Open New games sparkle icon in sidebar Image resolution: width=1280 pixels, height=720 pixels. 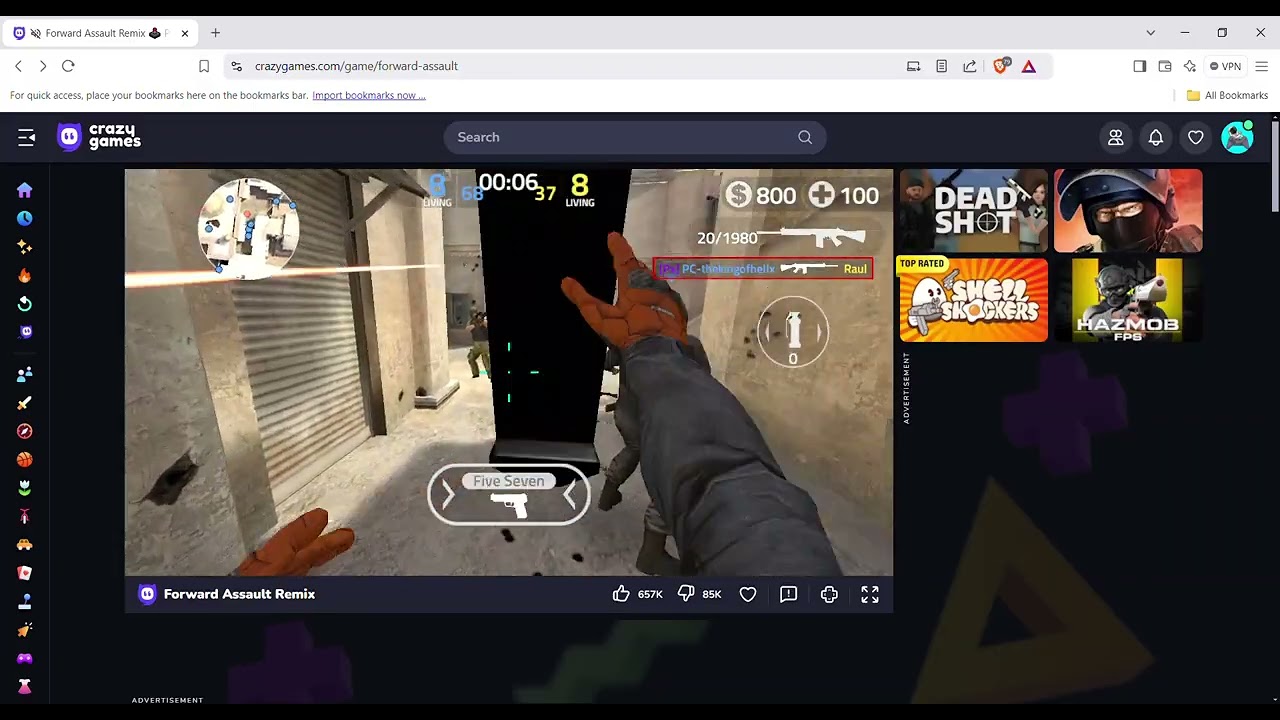click(x=25, y=247)
